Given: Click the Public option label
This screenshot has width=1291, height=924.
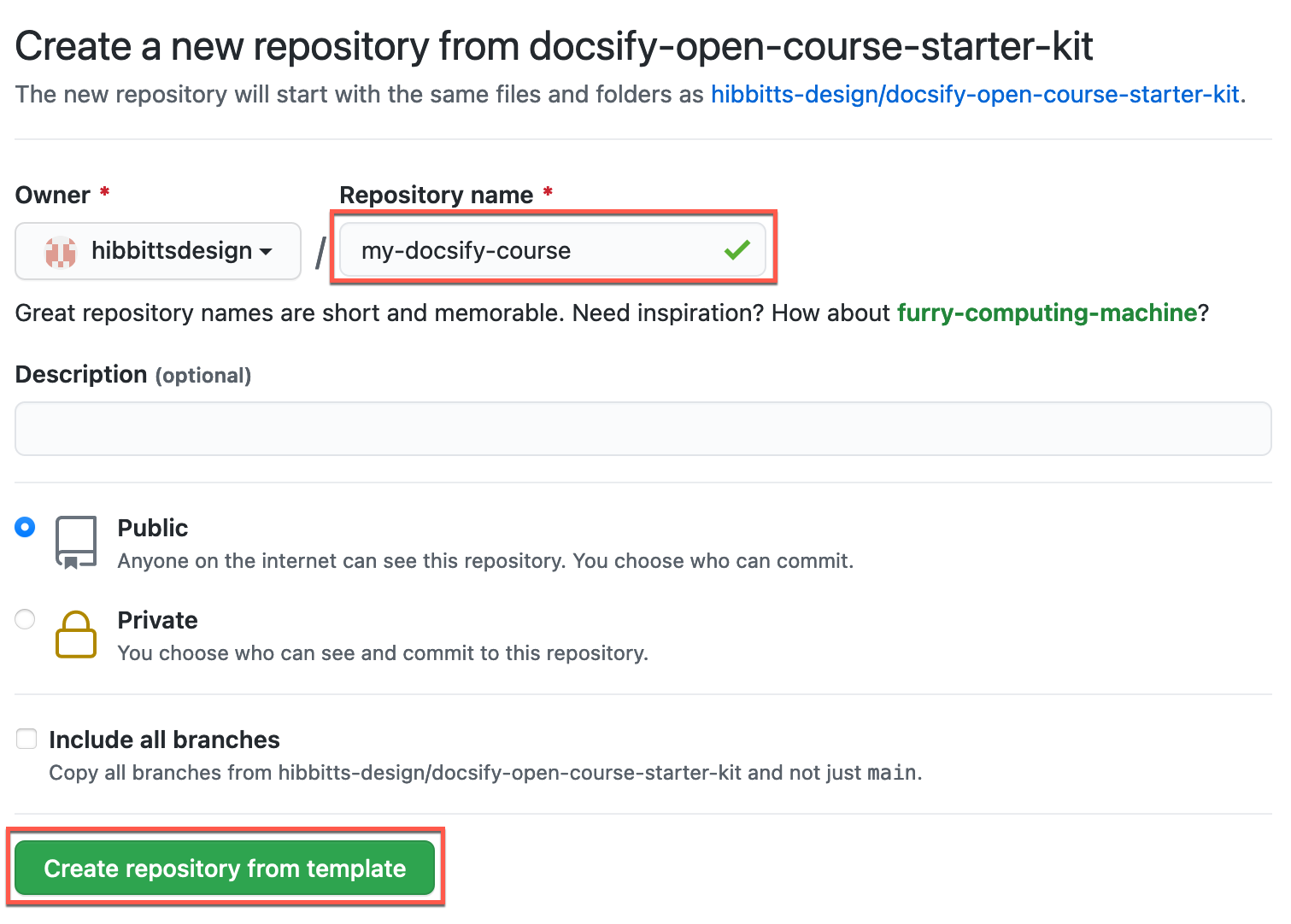Looking at the screenshot, I should pos(153,528).
